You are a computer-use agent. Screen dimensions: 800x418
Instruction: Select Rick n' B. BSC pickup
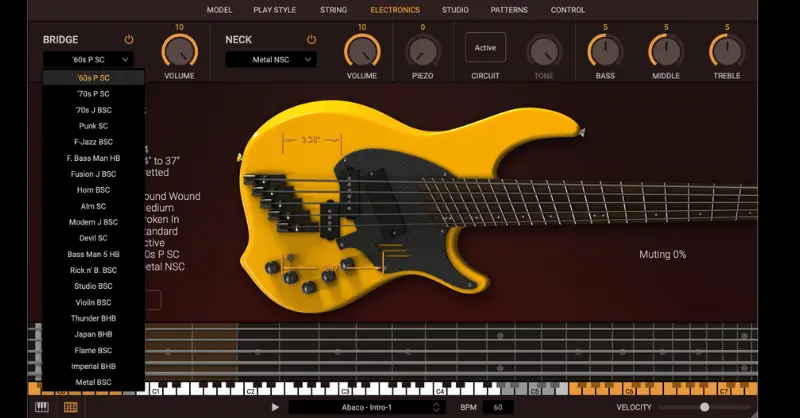tap(93, 270)
